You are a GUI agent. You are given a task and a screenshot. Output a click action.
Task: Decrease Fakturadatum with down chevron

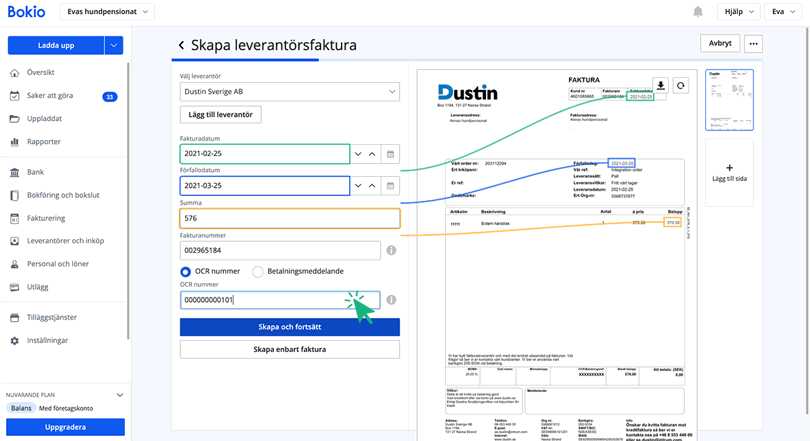[x=358, y=154]
